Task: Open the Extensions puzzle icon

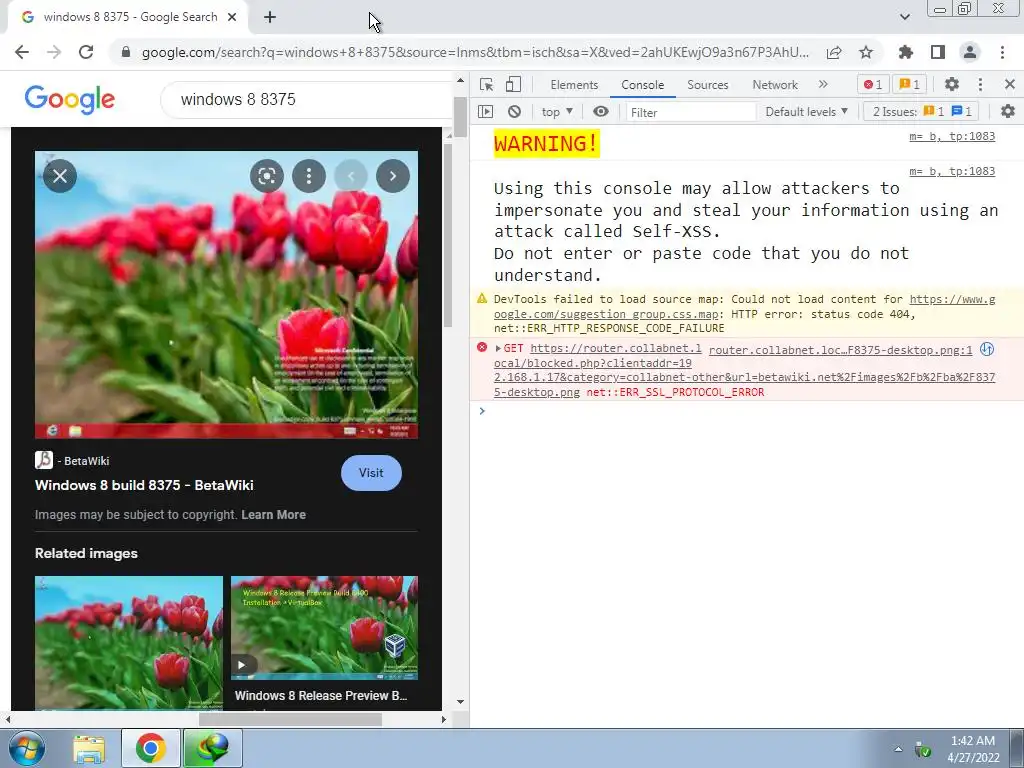Action: [x=905, y=52]
